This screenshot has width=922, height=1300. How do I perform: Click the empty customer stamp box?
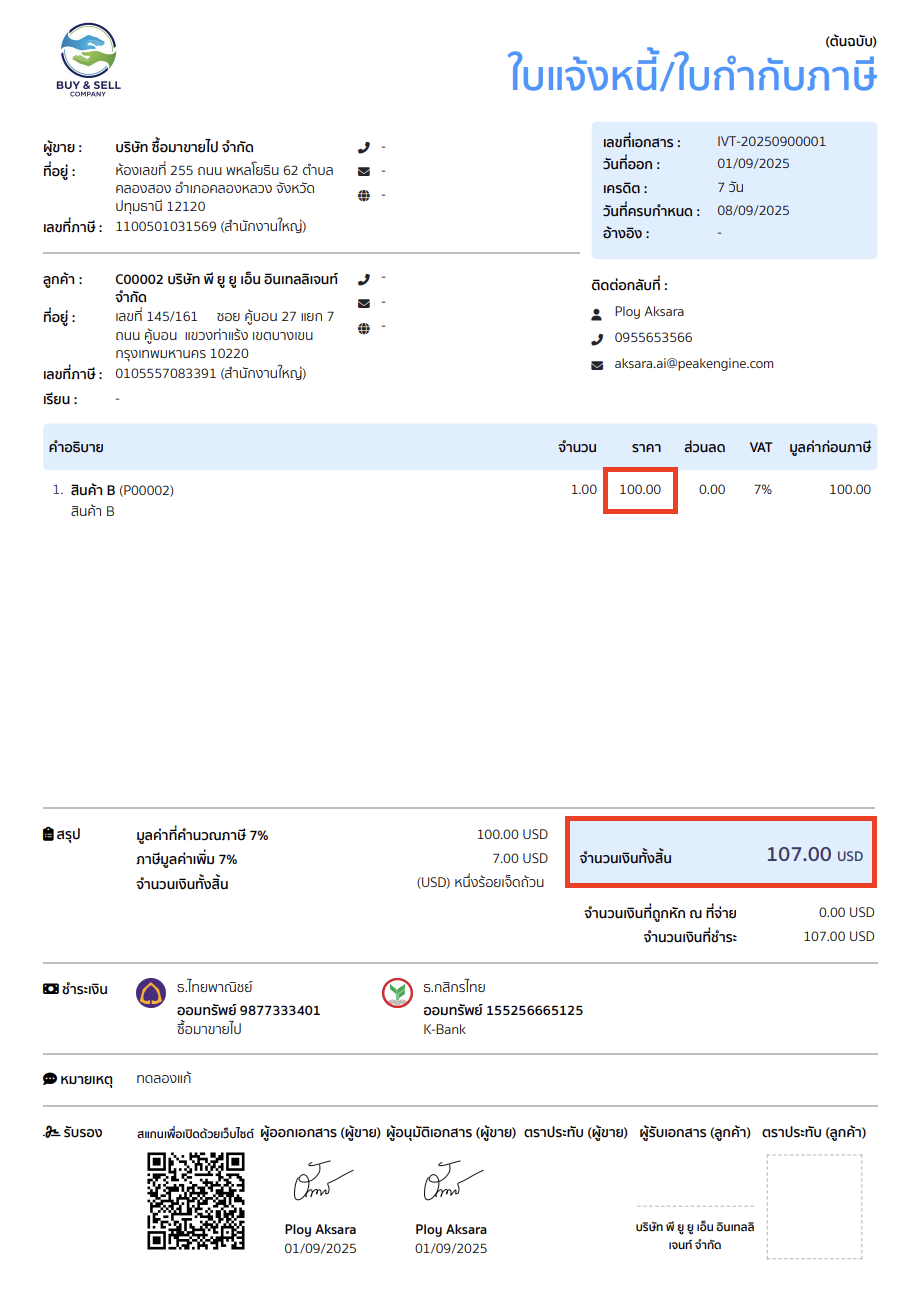coord(814,1207)
